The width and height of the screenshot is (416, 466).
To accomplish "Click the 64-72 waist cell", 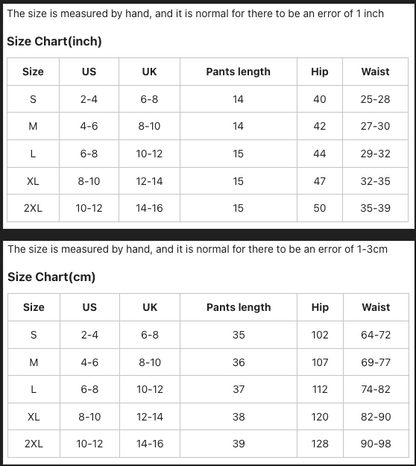I will [x=376, y=335].
